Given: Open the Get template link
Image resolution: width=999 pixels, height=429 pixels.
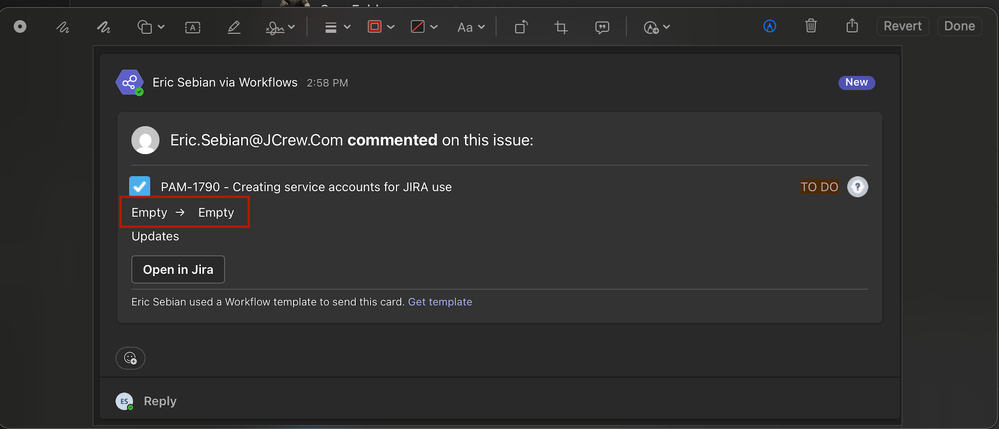Looking at the screenshot, I should (x=440, y=302).
